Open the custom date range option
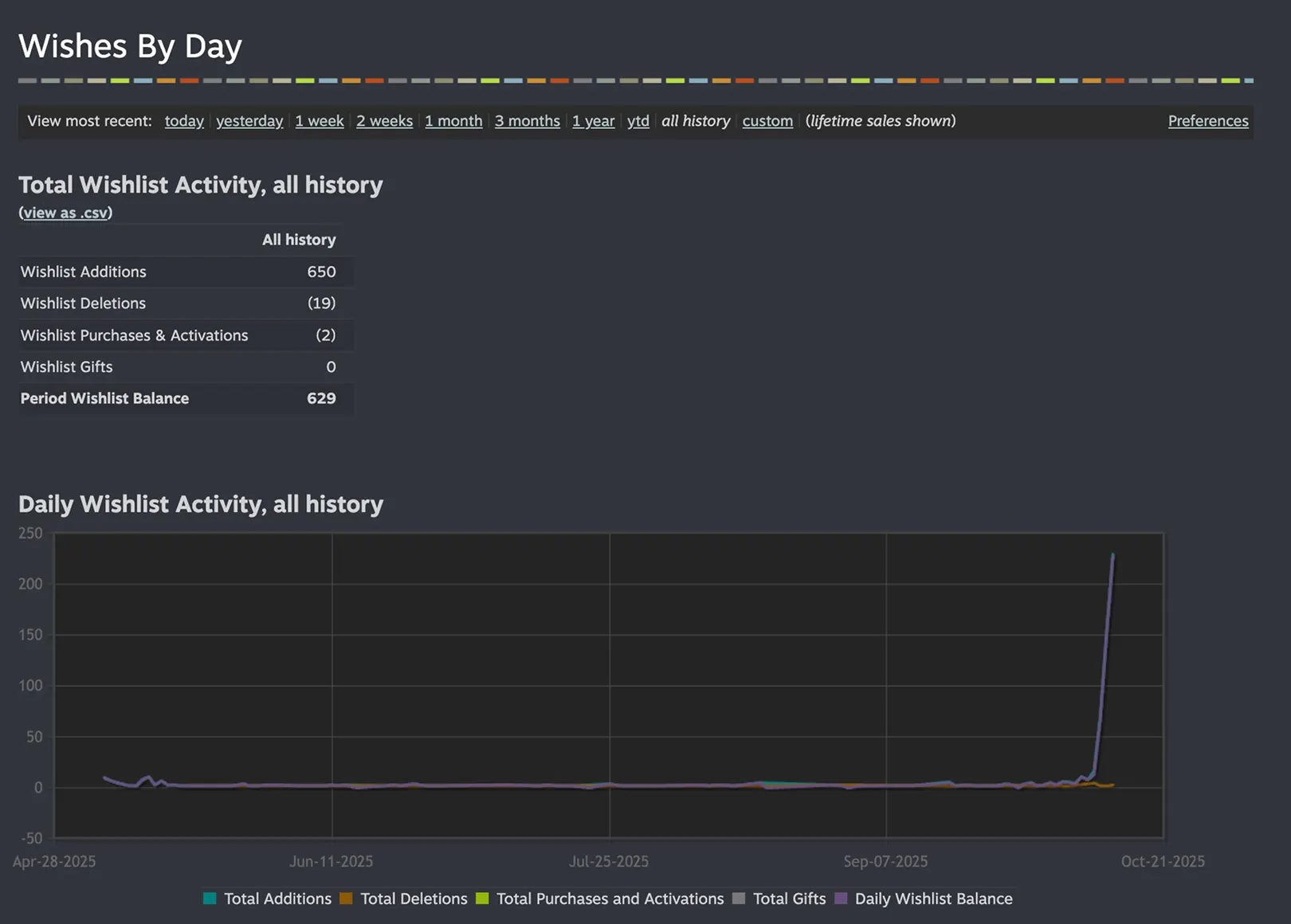1291x924 pixels. tap(767, 121)
